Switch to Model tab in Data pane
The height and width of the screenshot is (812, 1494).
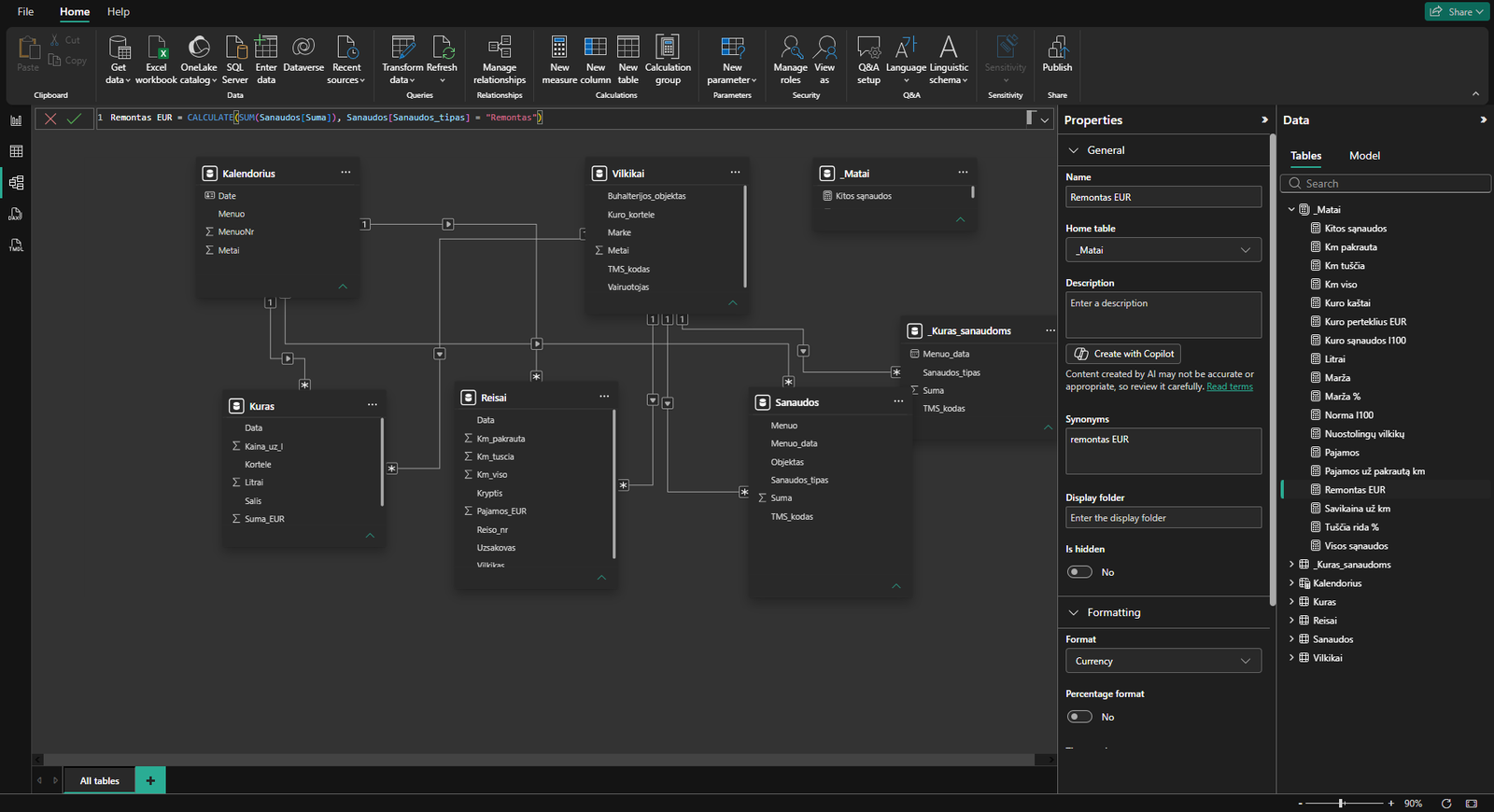(1364, 156)
